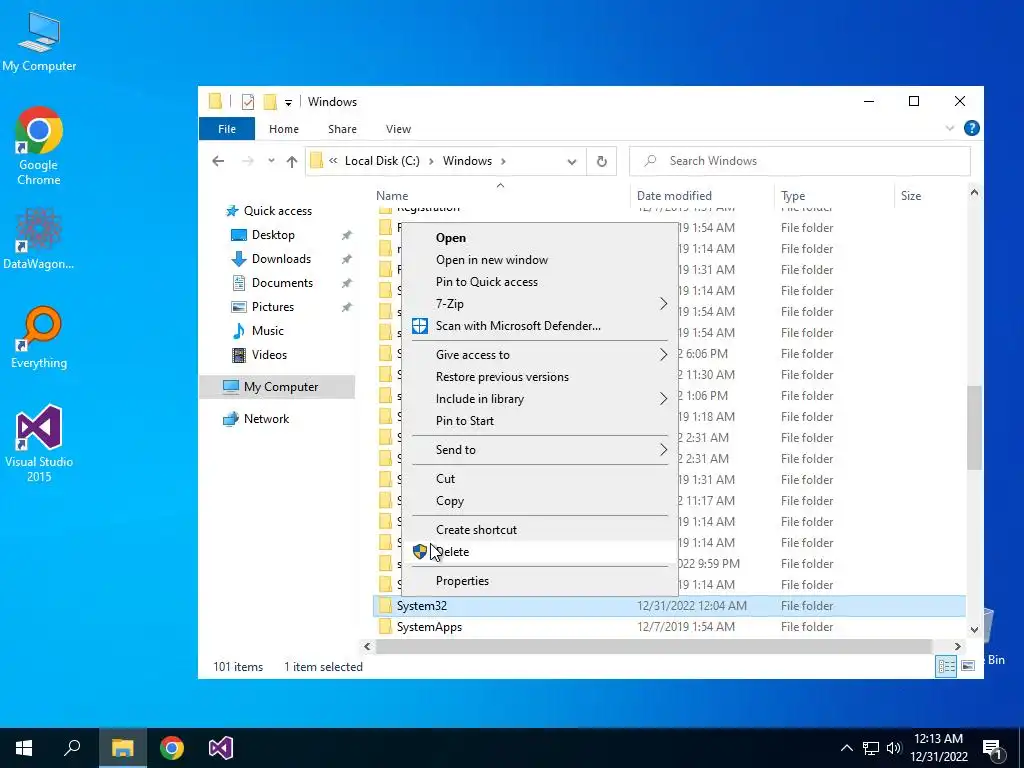Open taskbar search magnifier

coord(72,748)
